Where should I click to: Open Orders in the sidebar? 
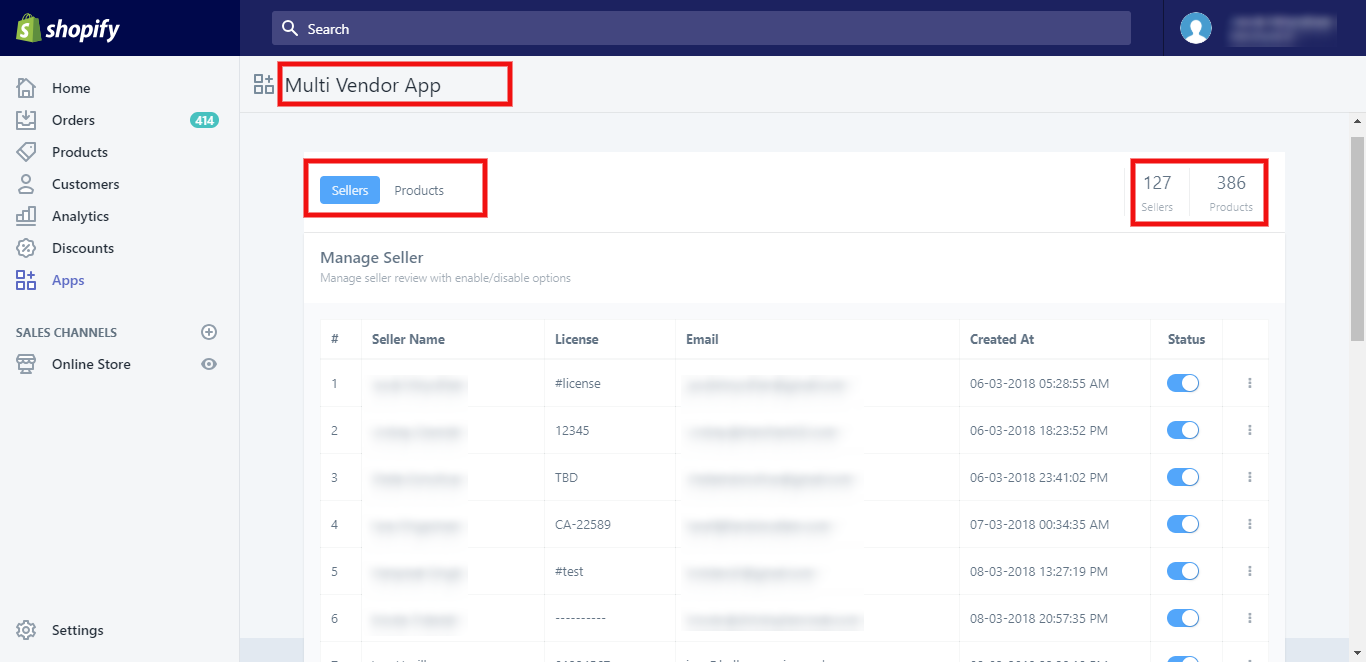[x=73, y=120]
